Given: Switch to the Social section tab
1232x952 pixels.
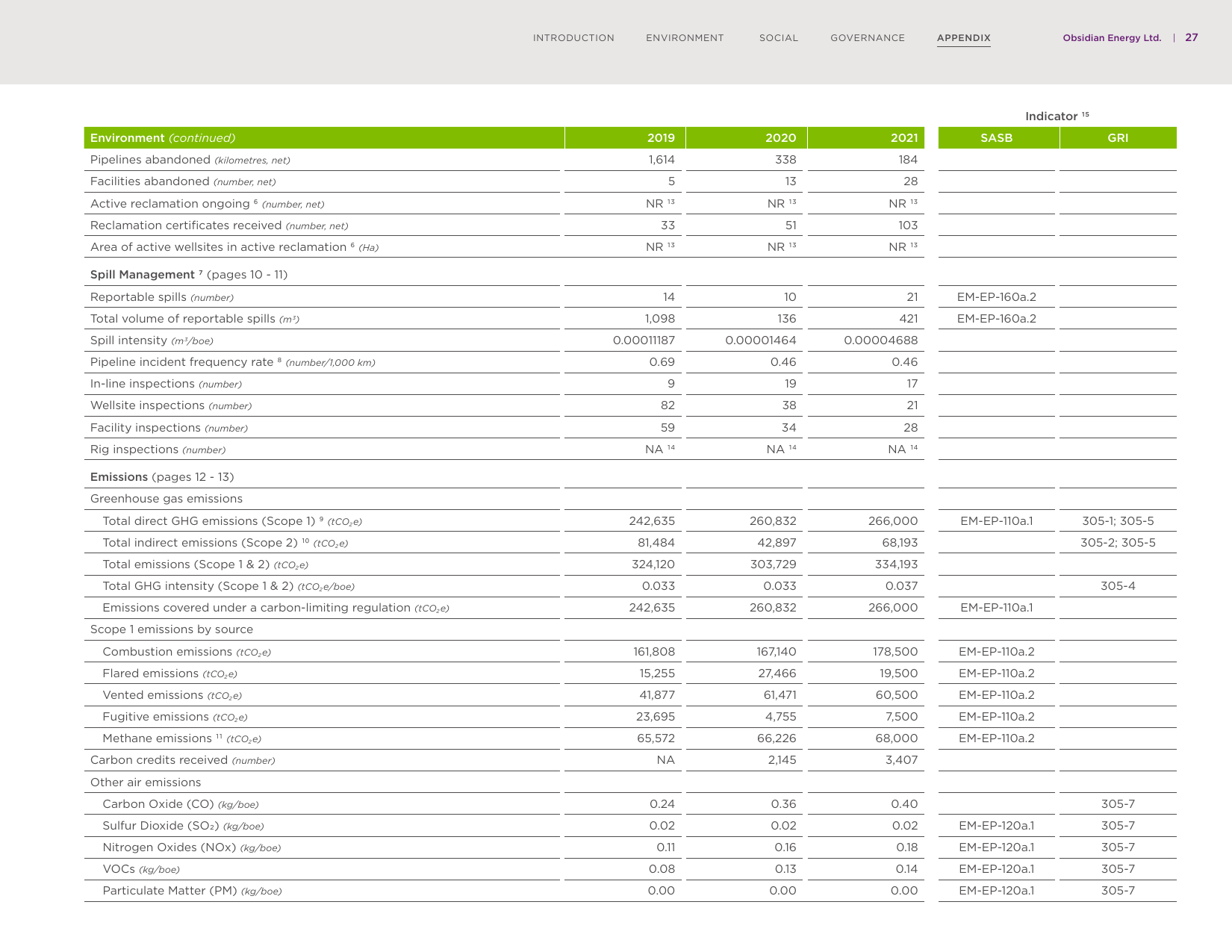Looking at the screenshot, I should click(x=779, y=38).
